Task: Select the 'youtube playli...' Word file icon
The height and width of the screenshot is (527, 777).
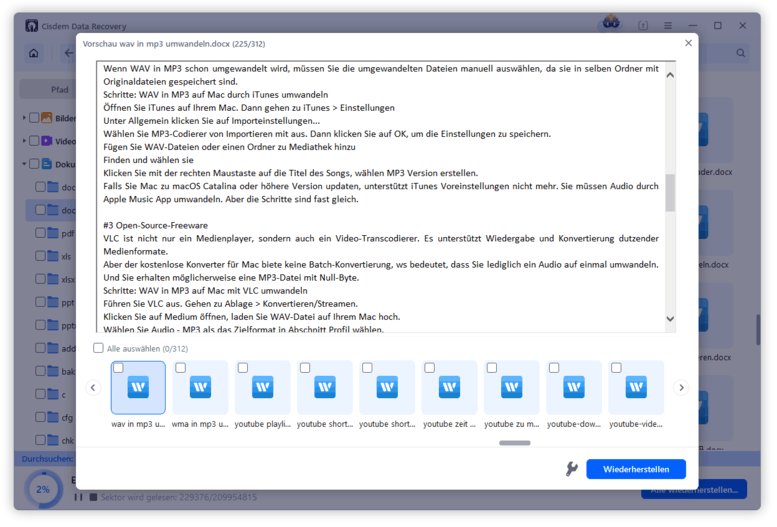Action: pos(263,387)
